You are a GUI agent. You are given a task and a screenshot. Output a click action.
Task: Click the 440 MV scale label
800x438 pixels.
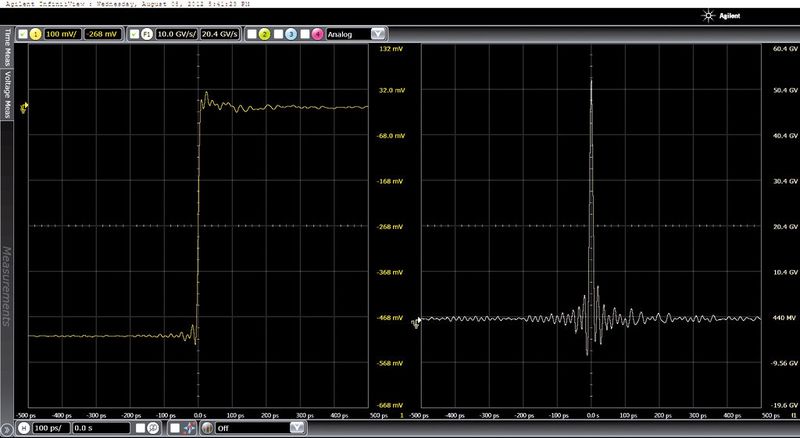click(786, 318)
